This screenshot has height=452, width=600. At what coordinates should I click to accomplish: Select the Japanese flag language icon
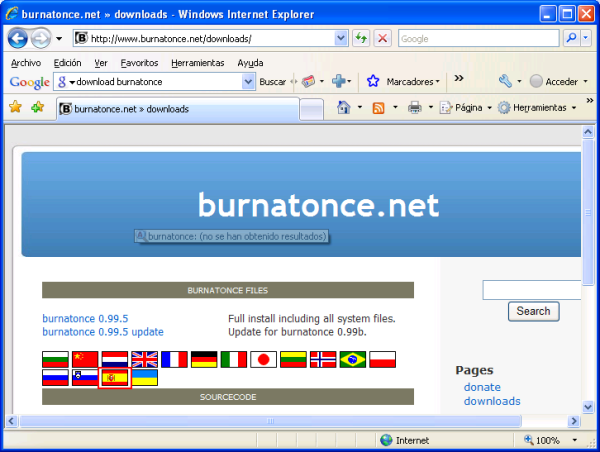coord(263,358)
